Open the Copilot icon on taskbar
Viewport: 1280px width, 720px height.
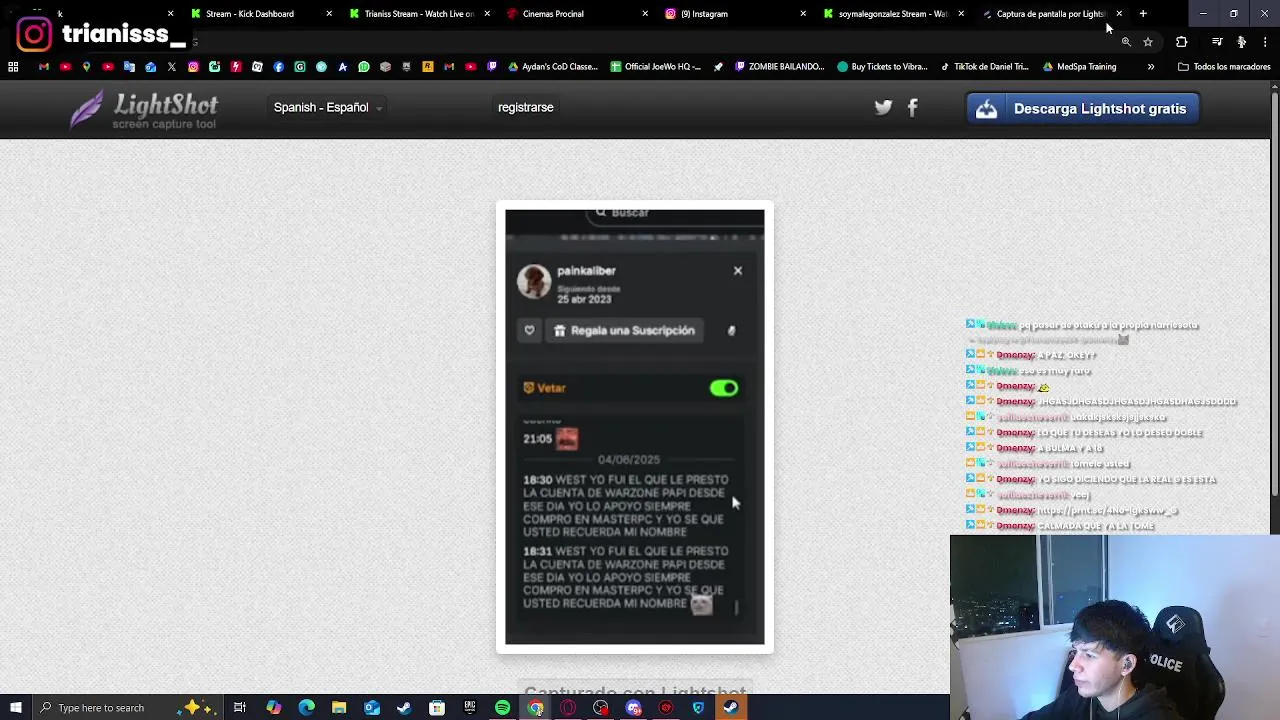coord(273,708)
